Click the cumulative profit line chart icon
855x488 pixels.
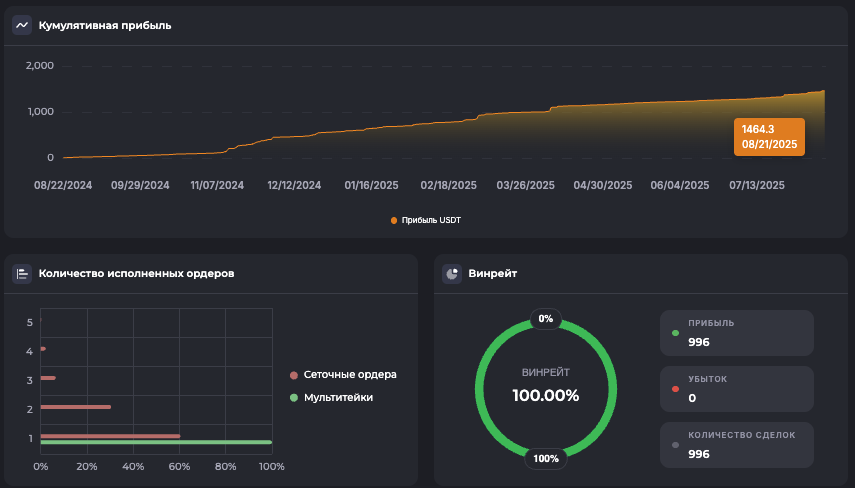pyautogui.click(x=22, y=25)
